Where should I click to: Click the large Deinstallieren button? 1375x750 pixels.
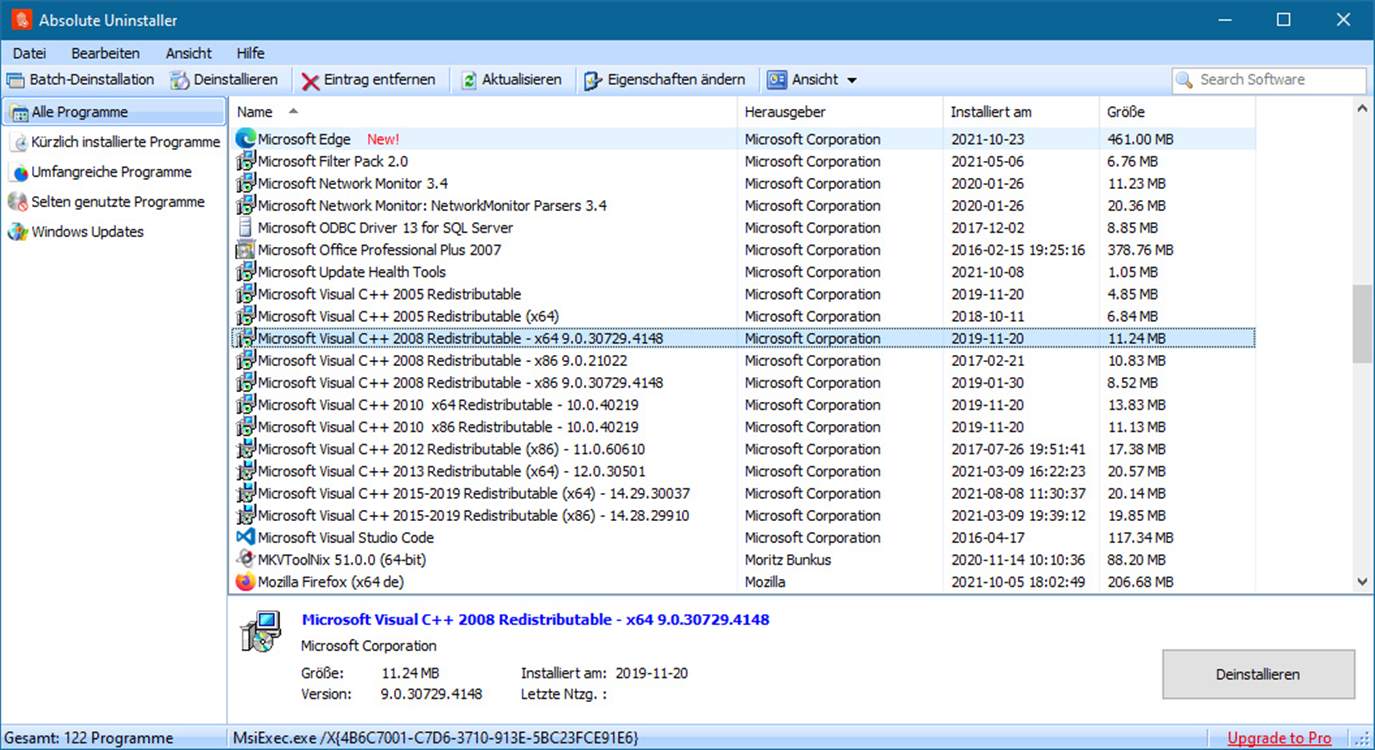click(x=1258, y=674)
